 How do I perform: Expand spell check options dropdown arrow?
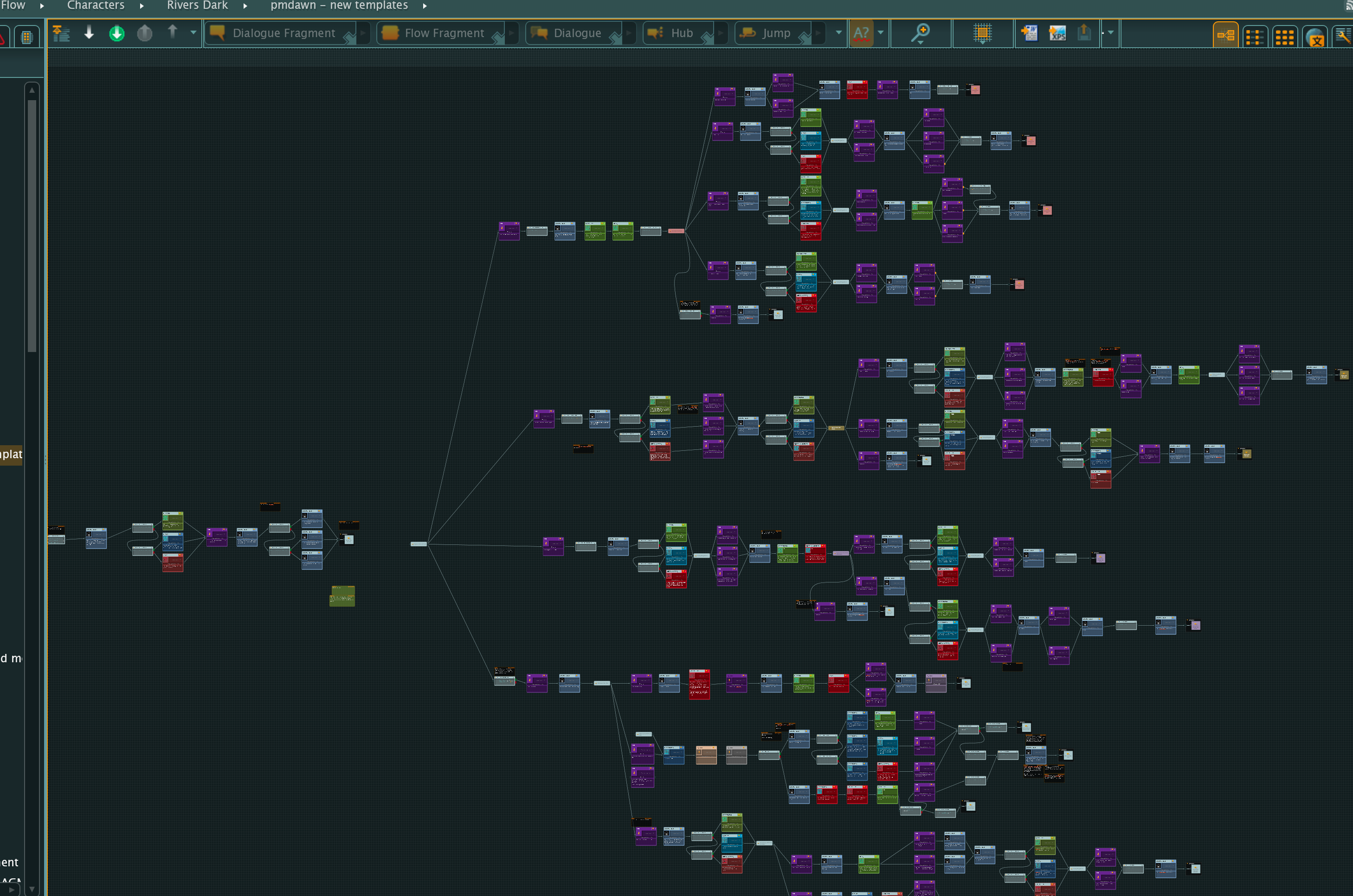coord(881,32)
